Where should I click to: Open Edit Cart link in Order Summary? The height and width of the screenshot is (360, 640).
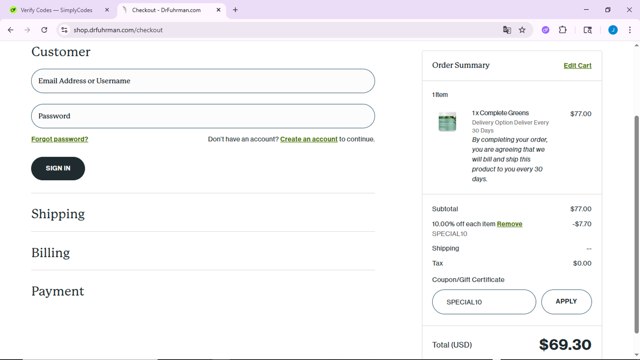(x=577, y=66)
